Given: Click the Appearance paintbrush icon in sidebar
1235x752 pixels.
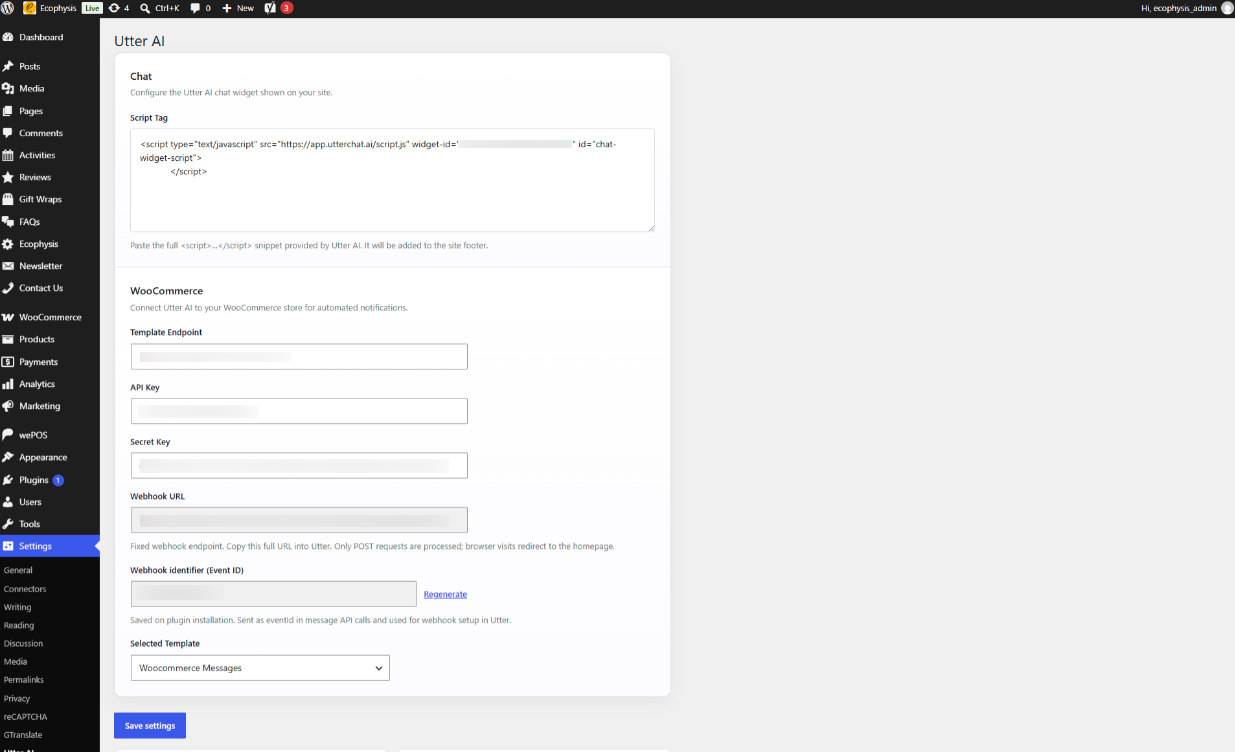Looking at the screenshot, I should coord(9,457).
